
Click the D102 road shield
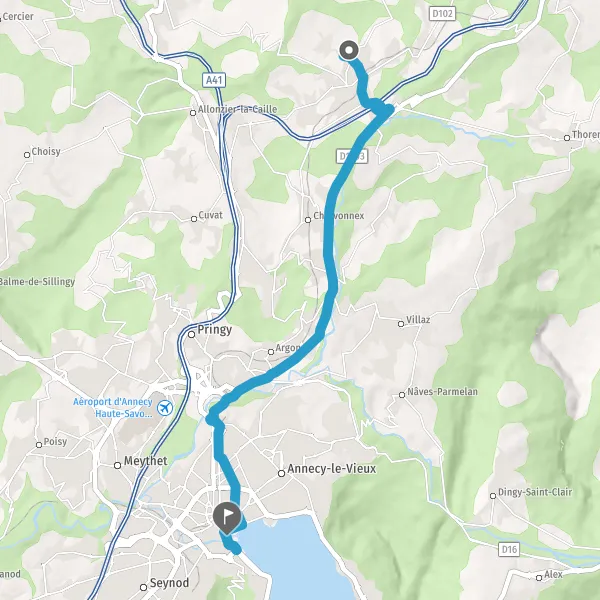[442, 14]
